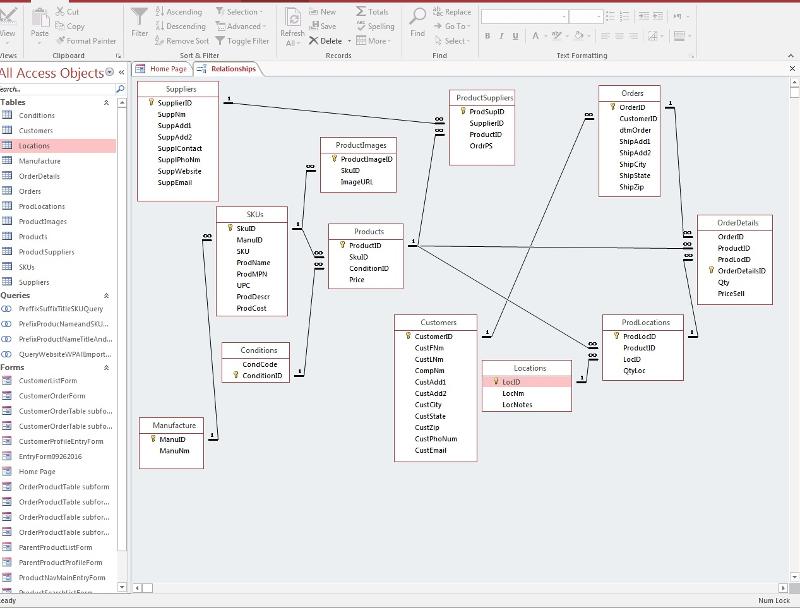Select the Products table in navigation pane
Viewport: 800px width, 608px height.
click(33, 237)
